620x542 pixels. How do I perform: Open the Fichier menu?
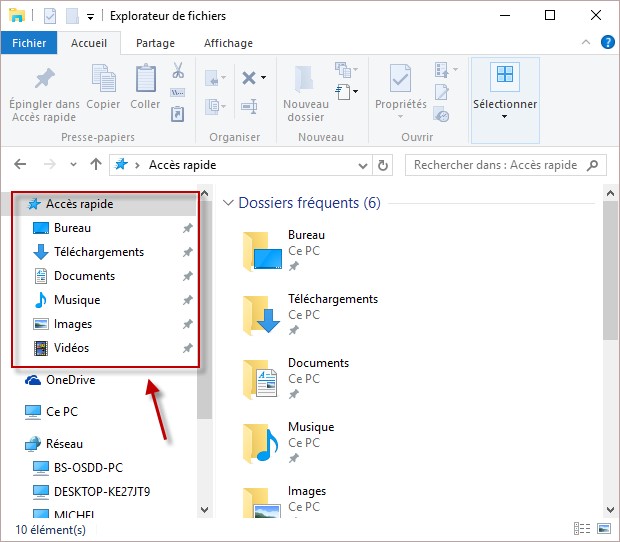point(29,43)
